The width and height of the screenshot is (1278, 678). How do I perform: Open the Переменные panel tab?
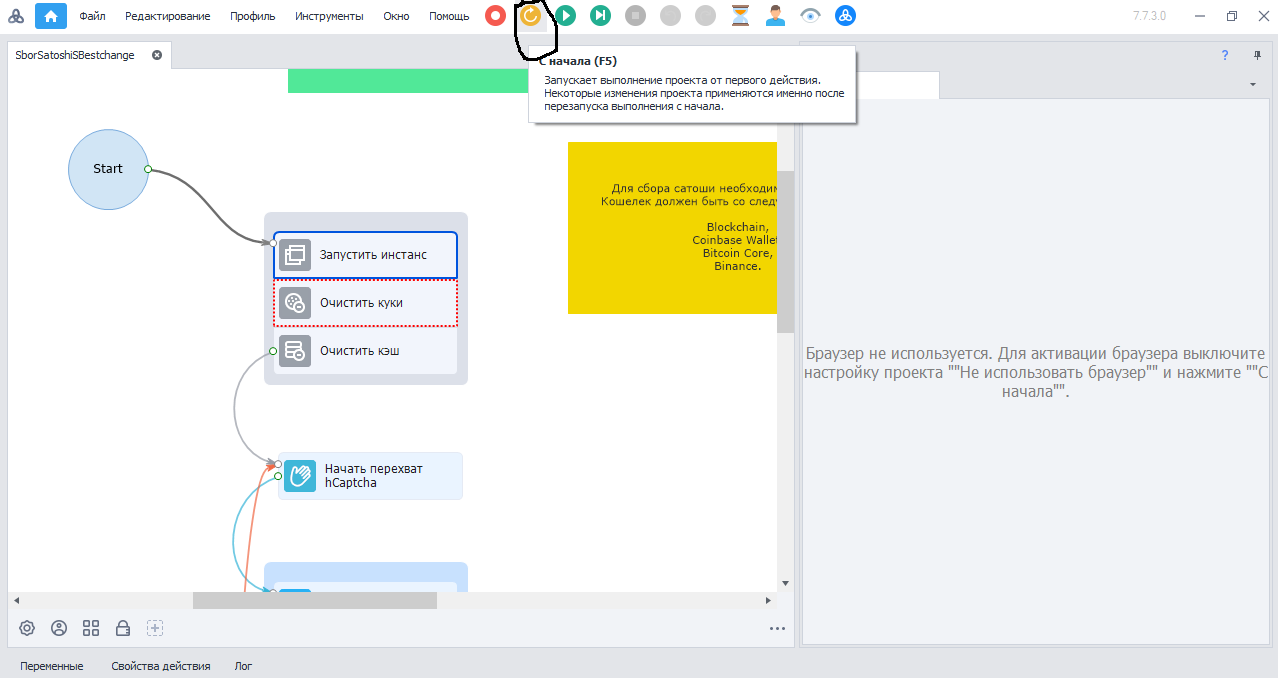click(52, 666)
